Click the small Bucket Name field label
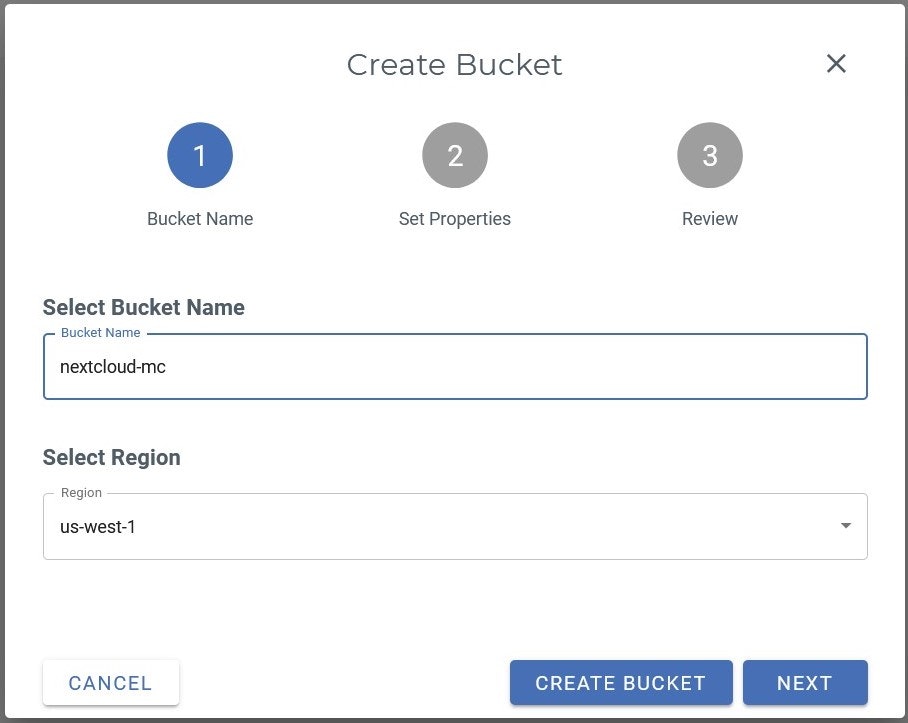The height and width of the screenshot is (723, 908). click(101, 333)
